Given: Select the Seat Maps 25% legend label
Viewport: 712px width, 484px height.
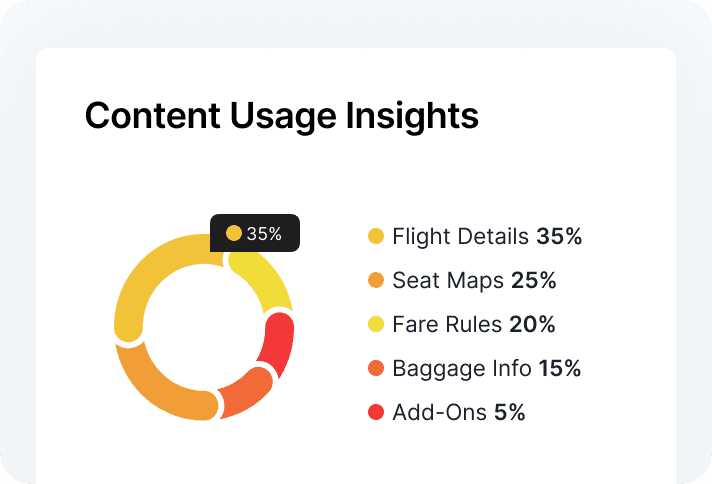Looking at the screenshot, I should tap(475, 281).
